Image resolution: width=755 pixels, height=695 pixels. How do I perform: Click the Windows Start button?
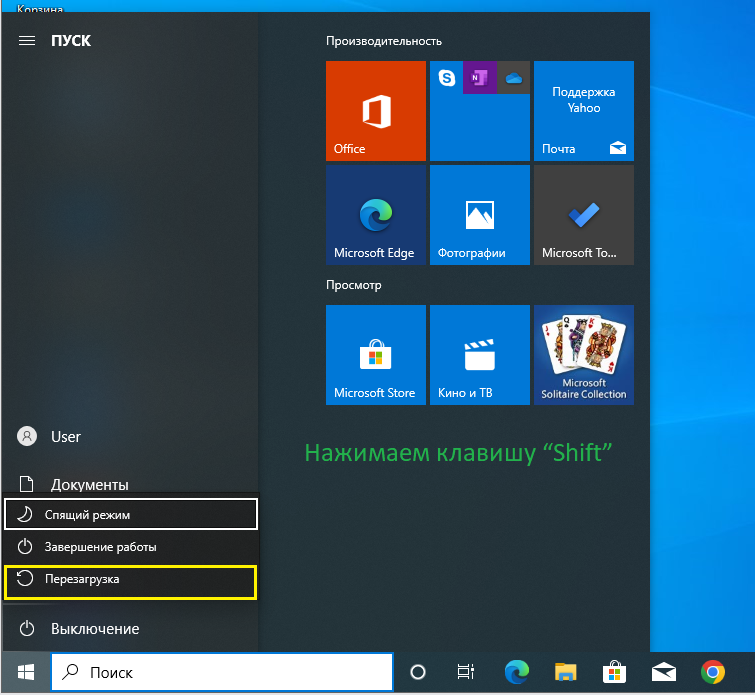tap(26, 672)
